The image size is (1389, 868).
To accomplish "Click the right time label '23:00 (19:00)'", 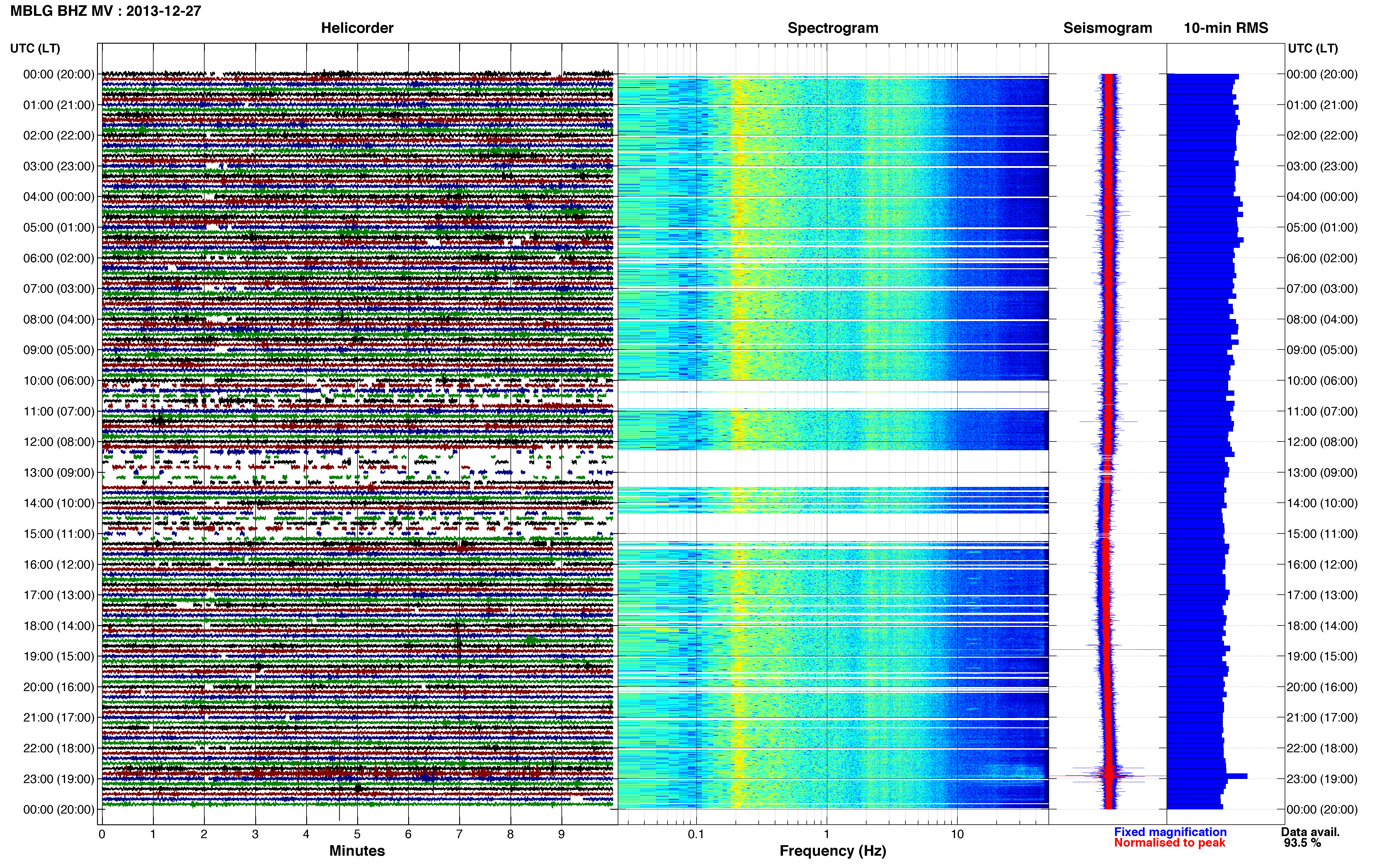I will 1322,779.
